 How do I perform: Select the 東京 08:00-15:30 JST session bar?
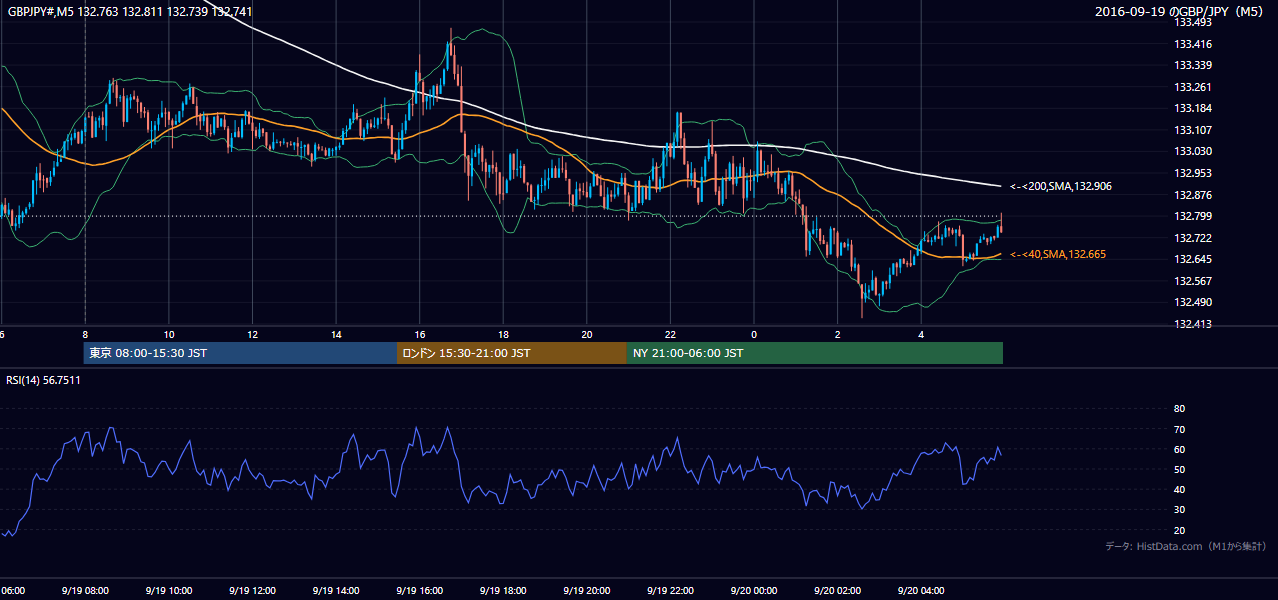(x=240, y=353)
